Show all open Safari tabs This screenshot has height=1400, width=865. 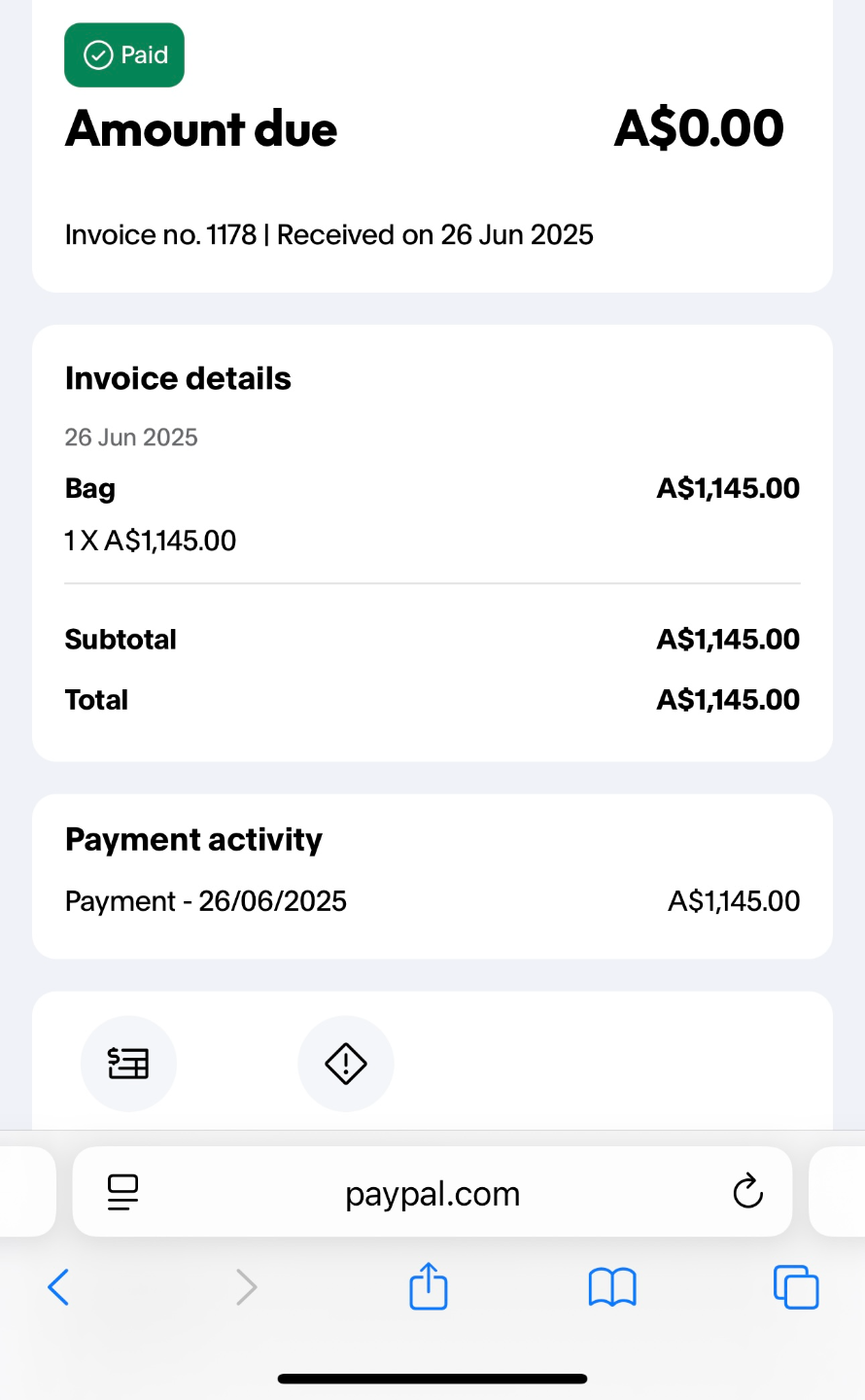tap(795, 1287)
